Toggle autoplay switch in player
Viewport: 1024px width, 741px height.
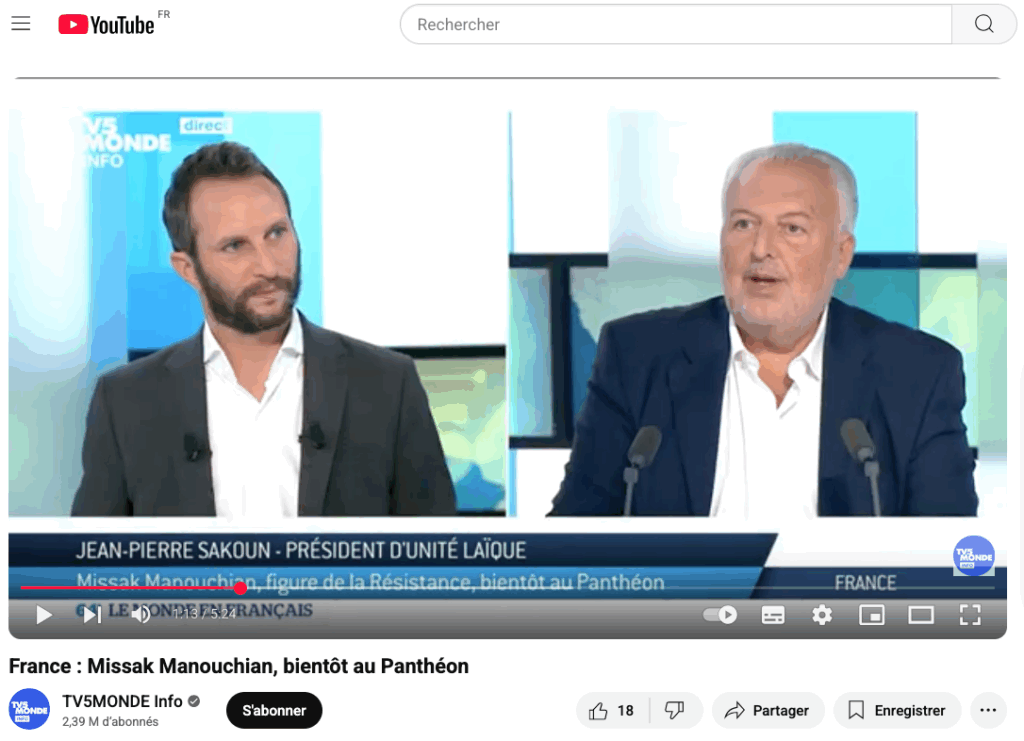[x=720, y=614]
